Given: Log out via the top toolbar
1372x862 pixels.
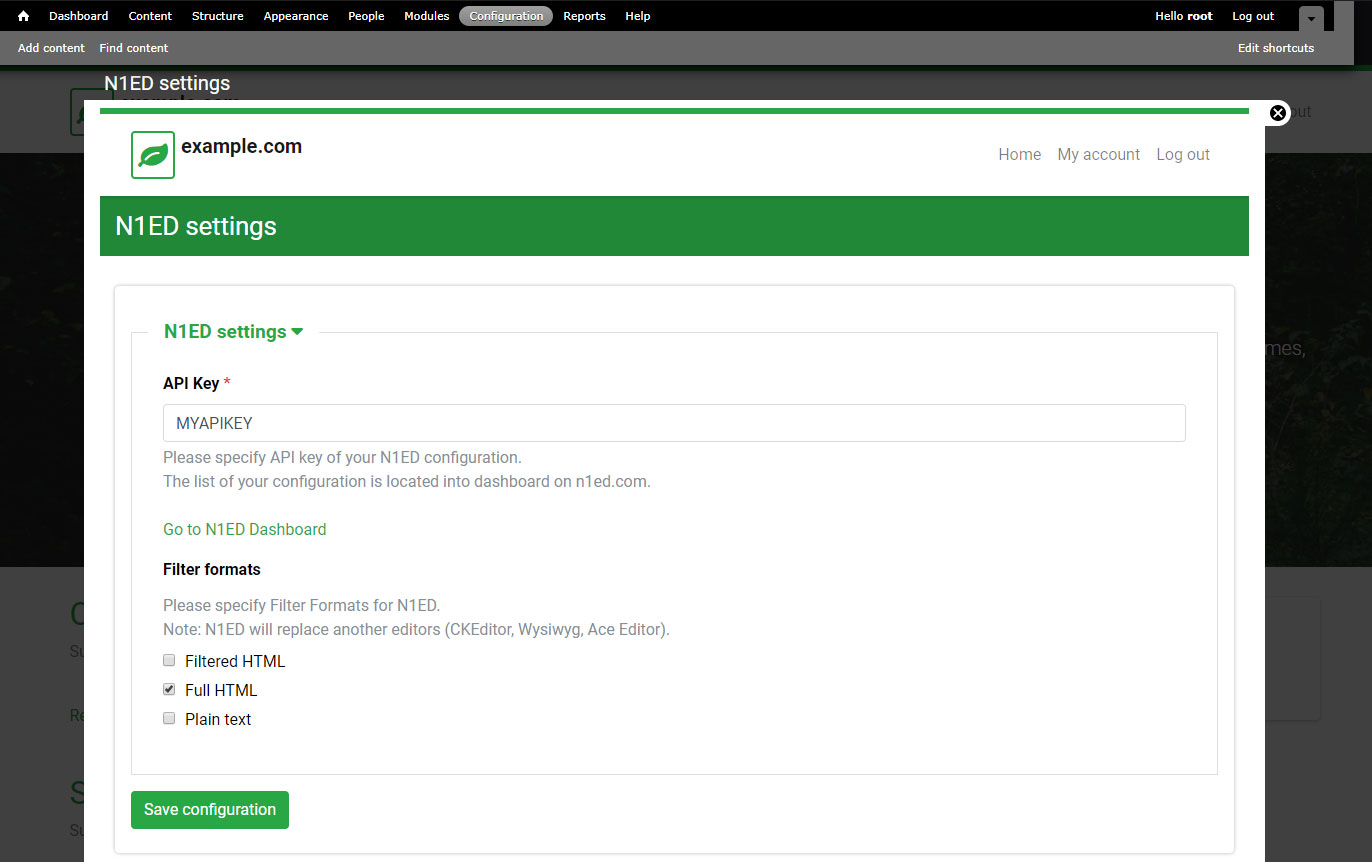Looking at the screenshot, I should (1253, 16).
